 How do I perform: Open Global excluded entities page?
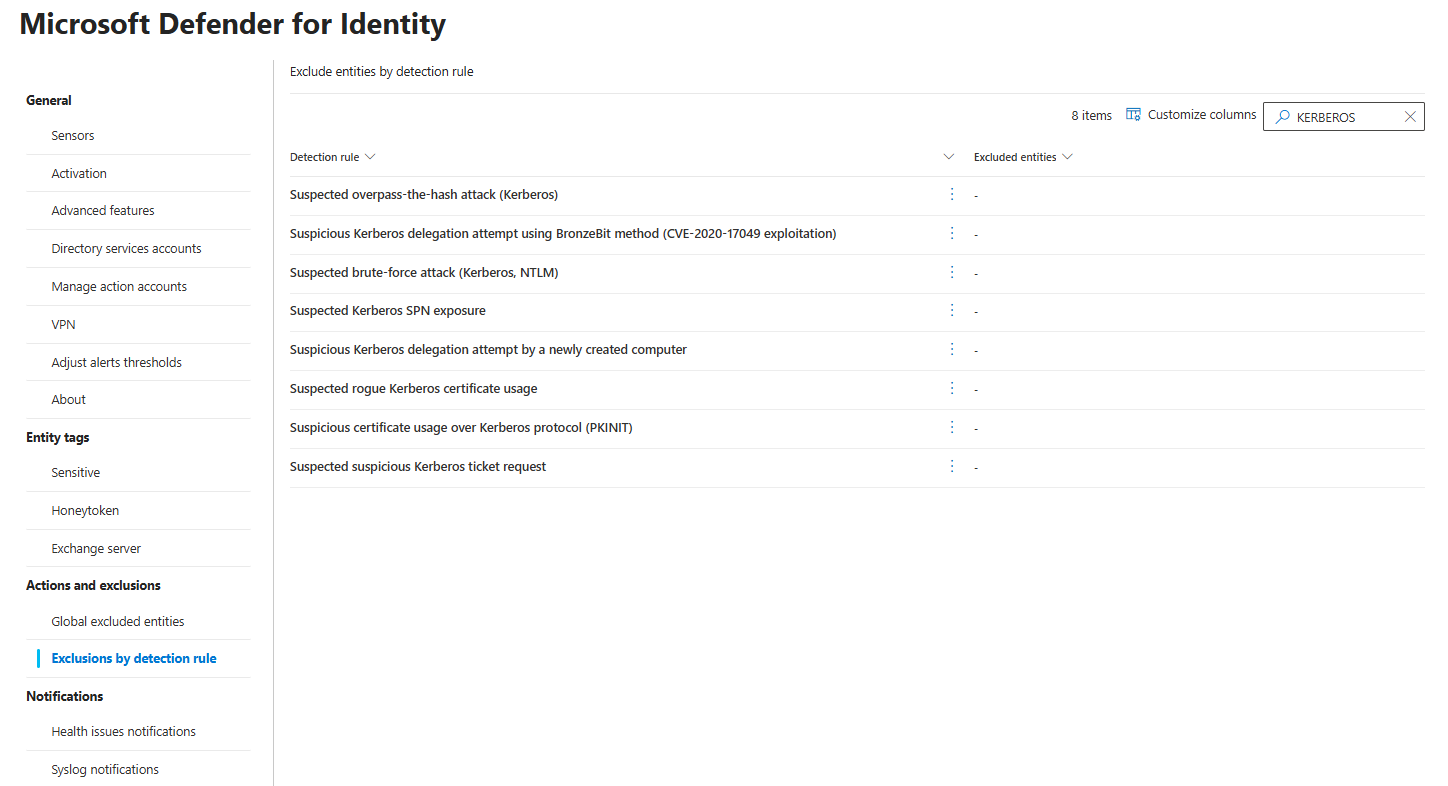118,622
